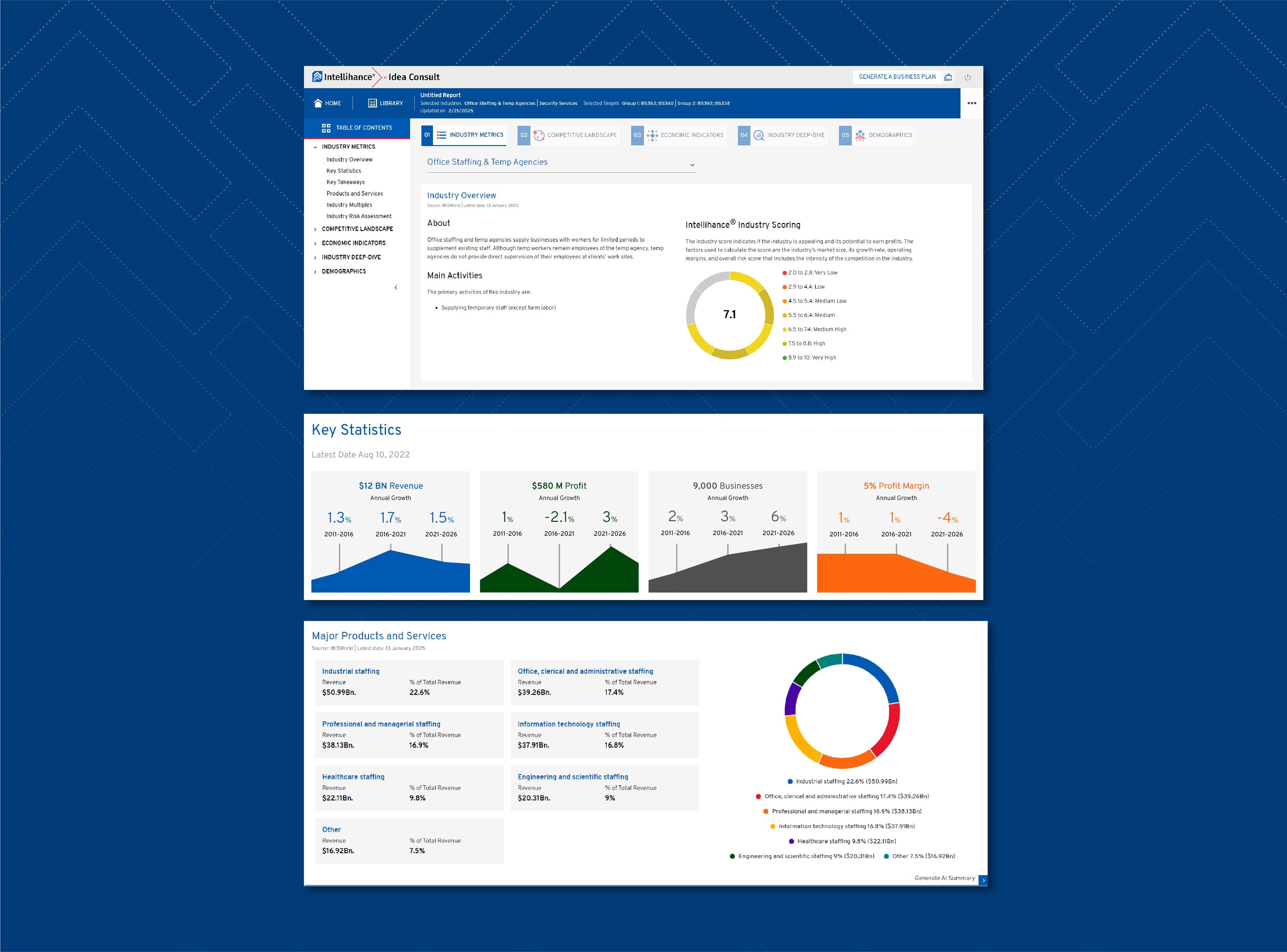Screen dimensions: 1287x952
Task: Open the Library icon
Action: click(372, 103)
